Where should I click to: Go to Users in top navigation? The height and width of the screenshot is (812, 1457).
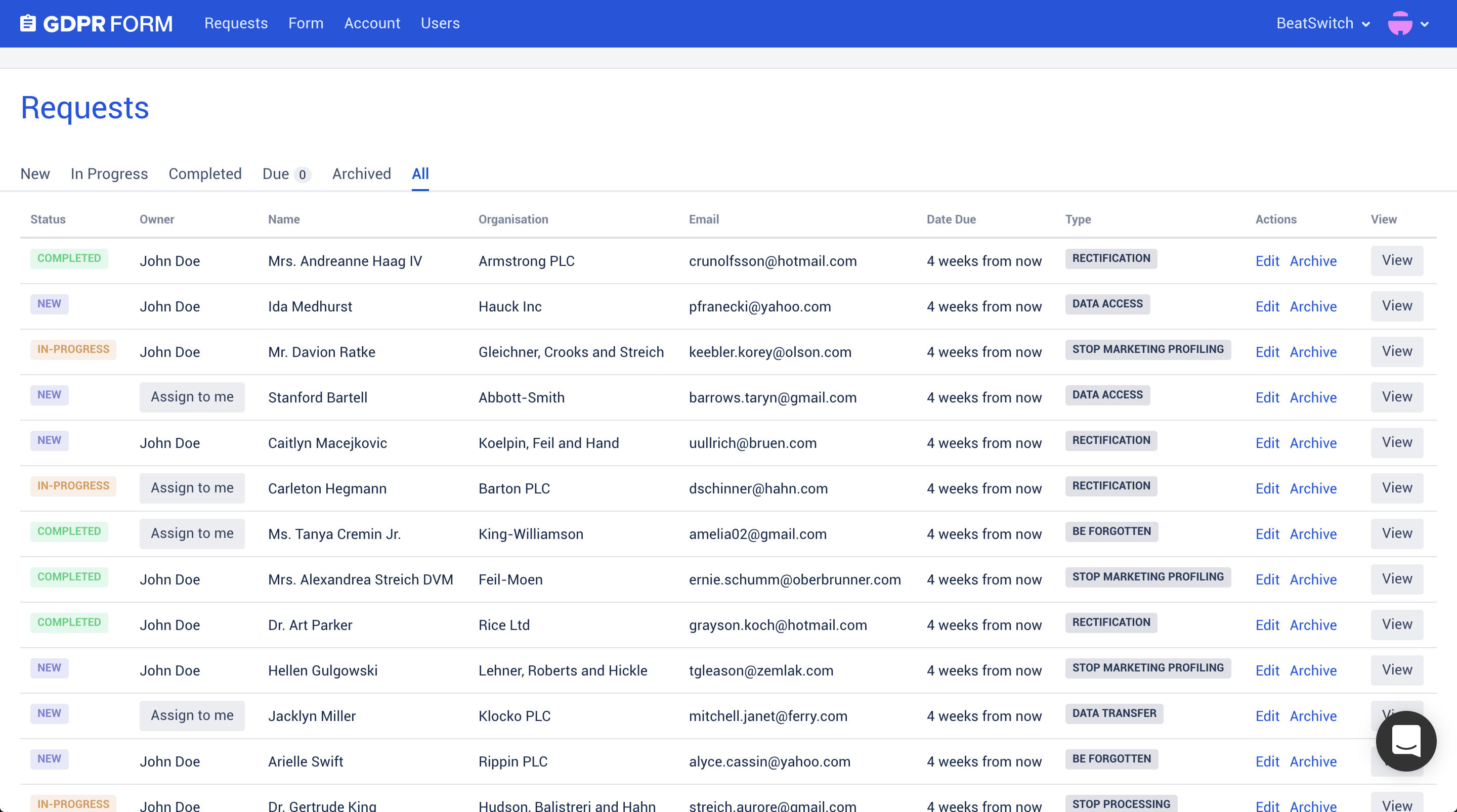pos(440,23)
